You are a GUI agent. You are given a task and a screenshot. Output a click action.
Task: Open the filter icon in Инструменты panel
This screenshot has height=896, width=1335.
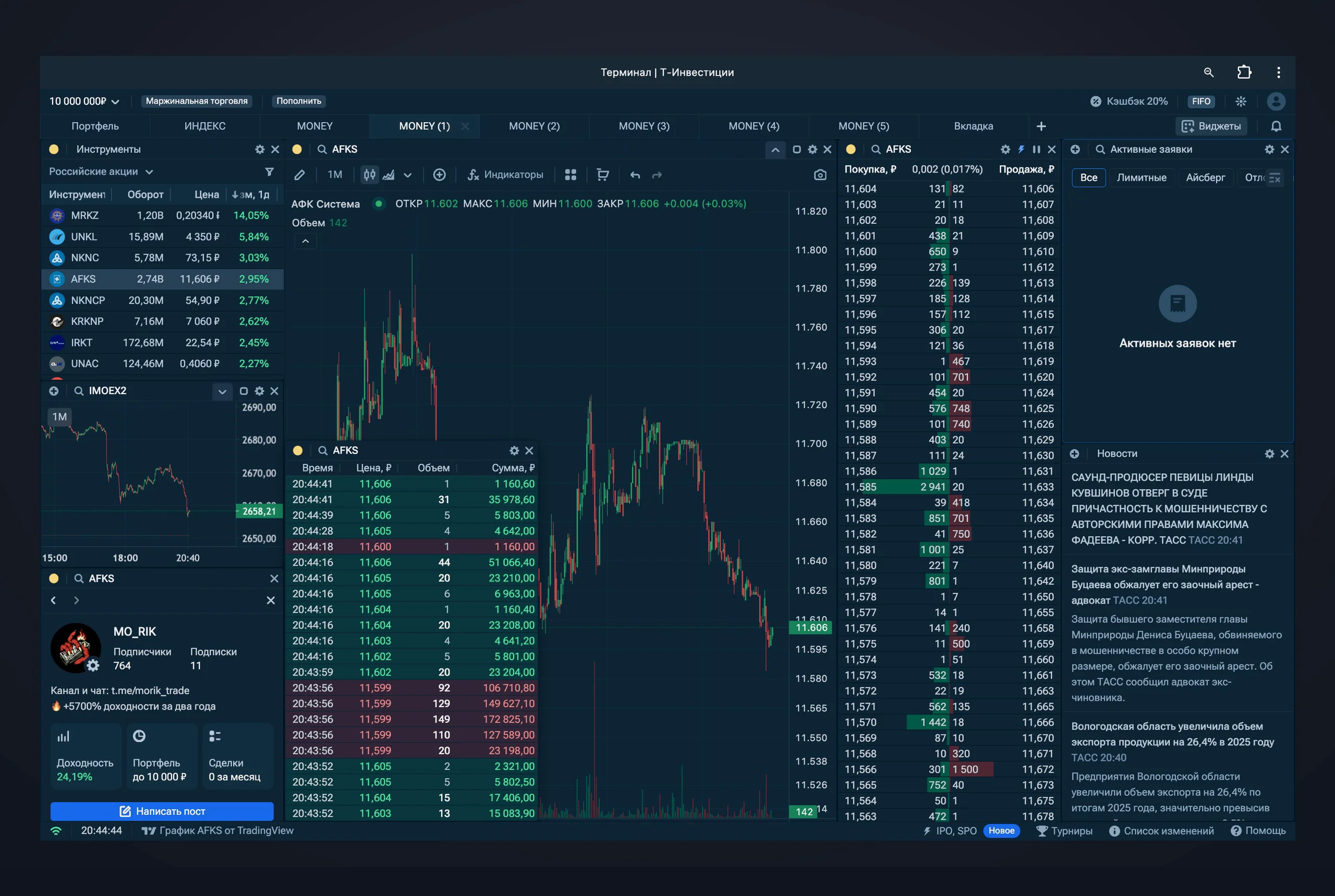(269, 172)
